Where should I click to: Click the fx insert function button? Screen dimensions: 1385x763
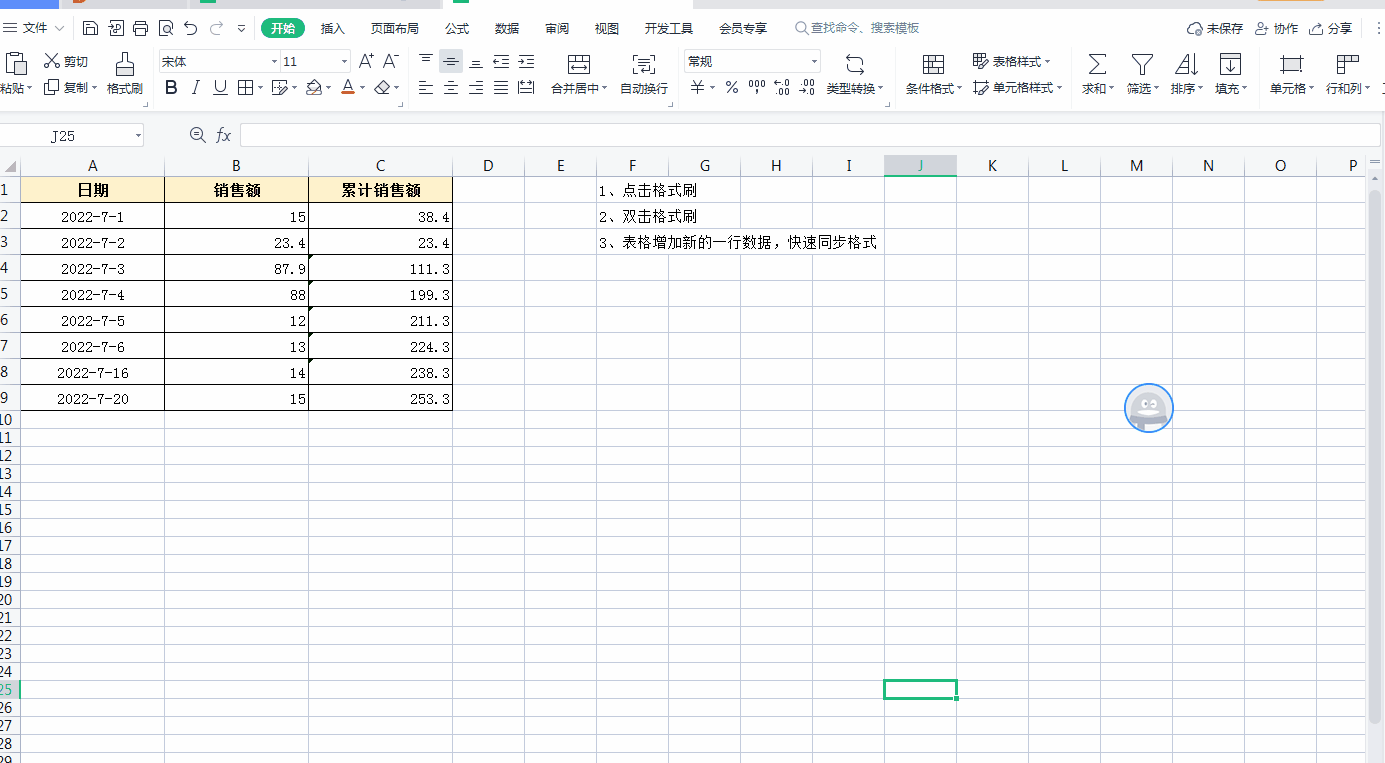[224, 135]
